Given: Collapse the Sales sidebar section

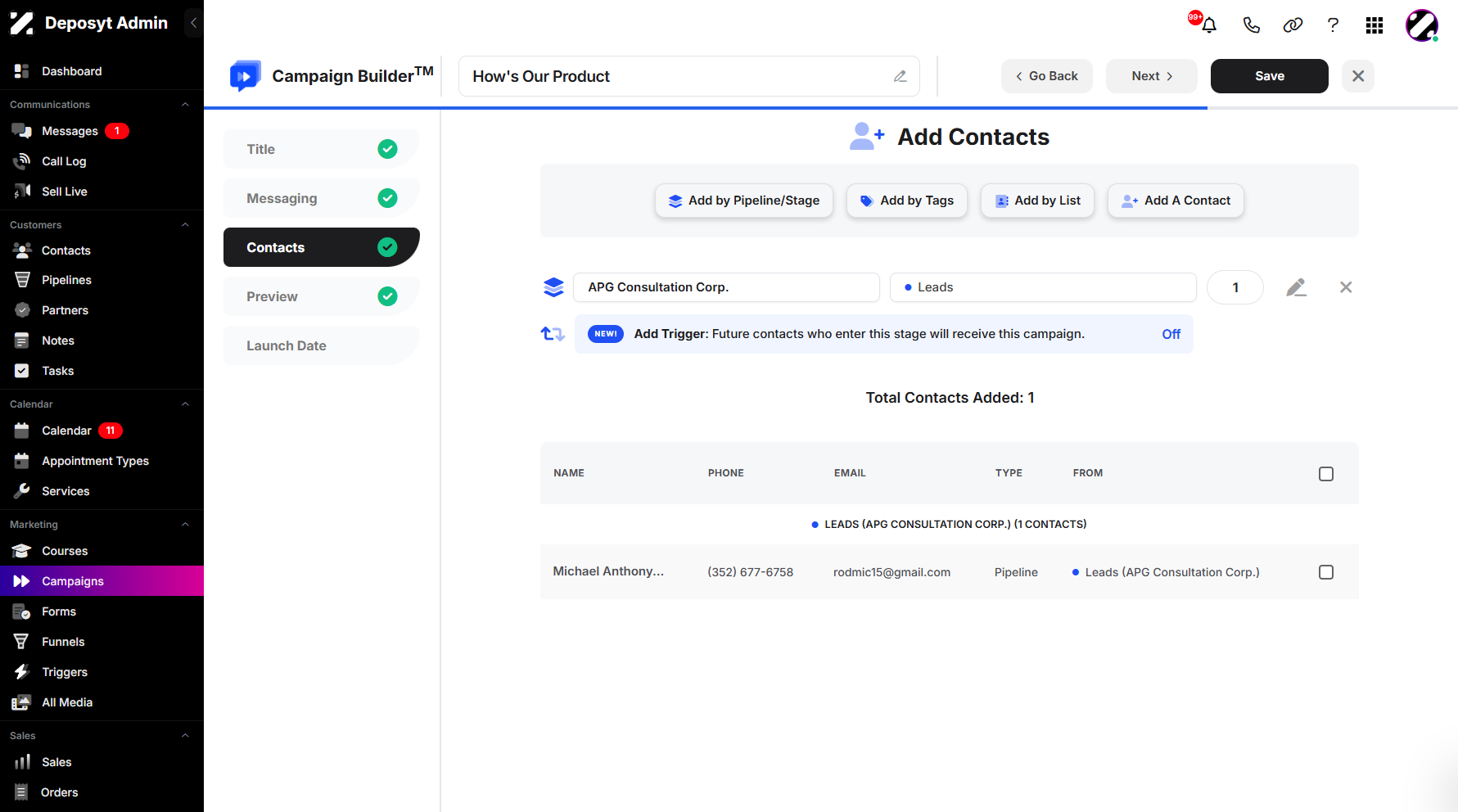Looking at the screenshot, I should click(x=185, y=736).
